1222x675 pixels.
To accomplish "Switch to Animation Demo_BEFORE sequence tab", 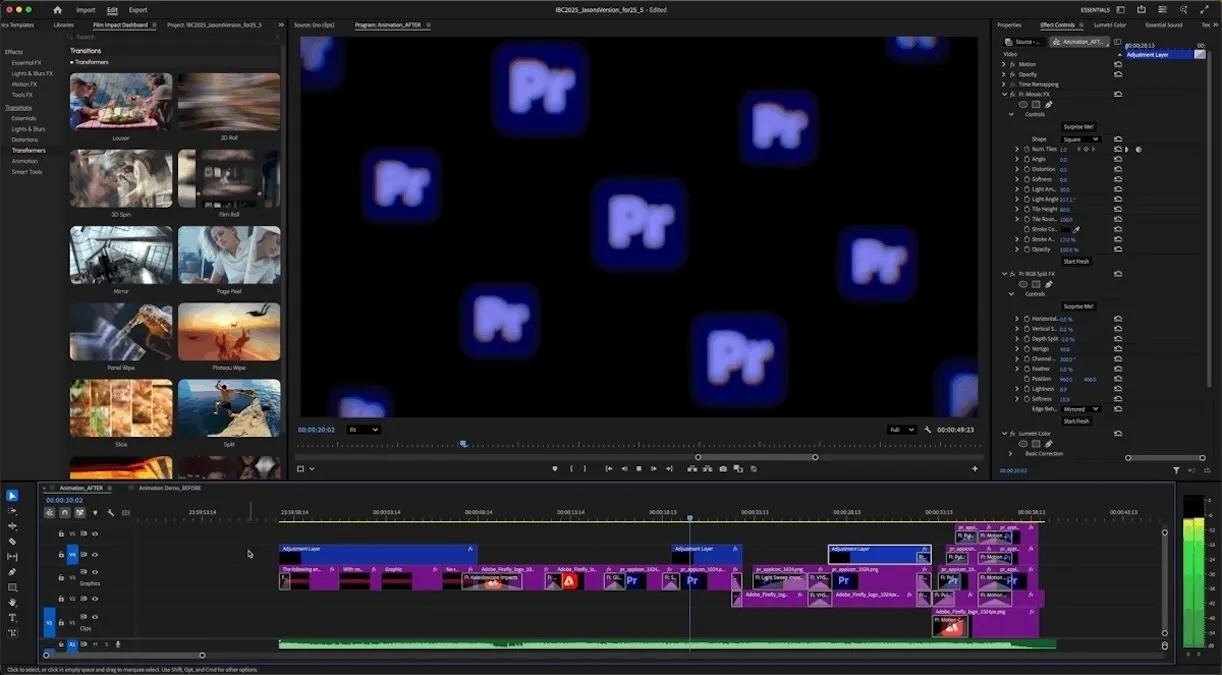I will pos(170,488).
